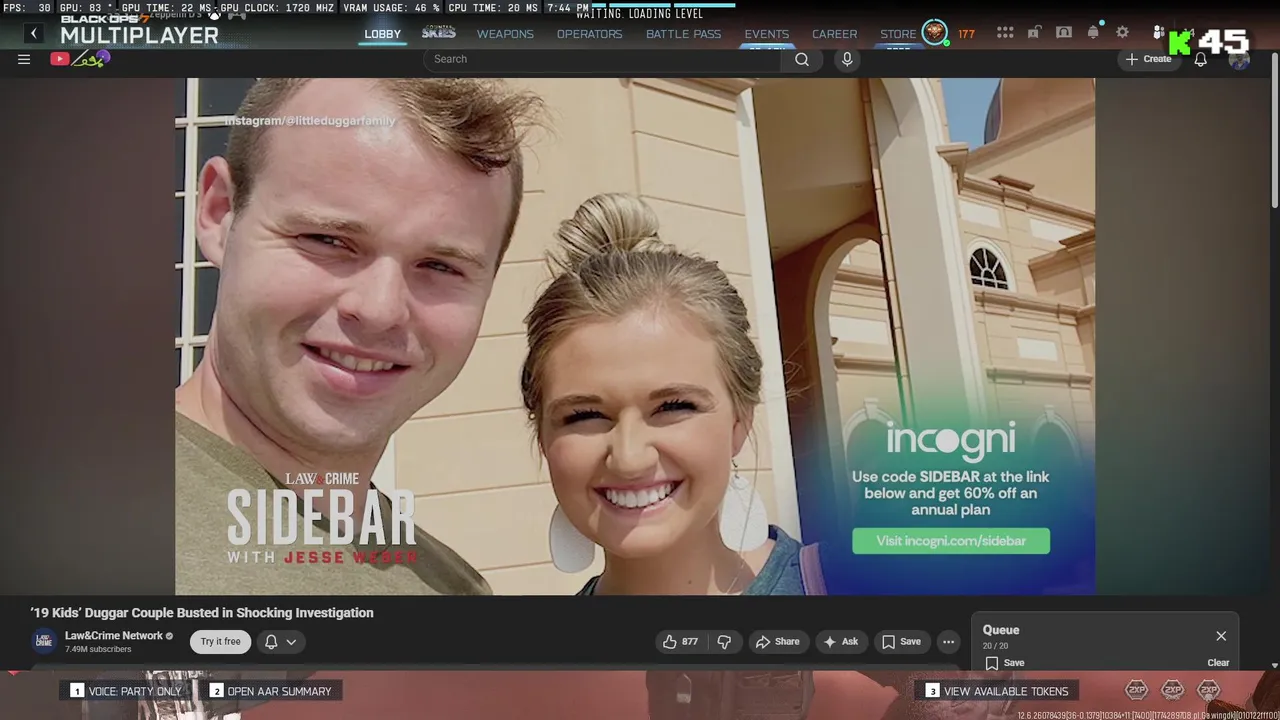Click the scrollbar down arrow

[1274, 665]
